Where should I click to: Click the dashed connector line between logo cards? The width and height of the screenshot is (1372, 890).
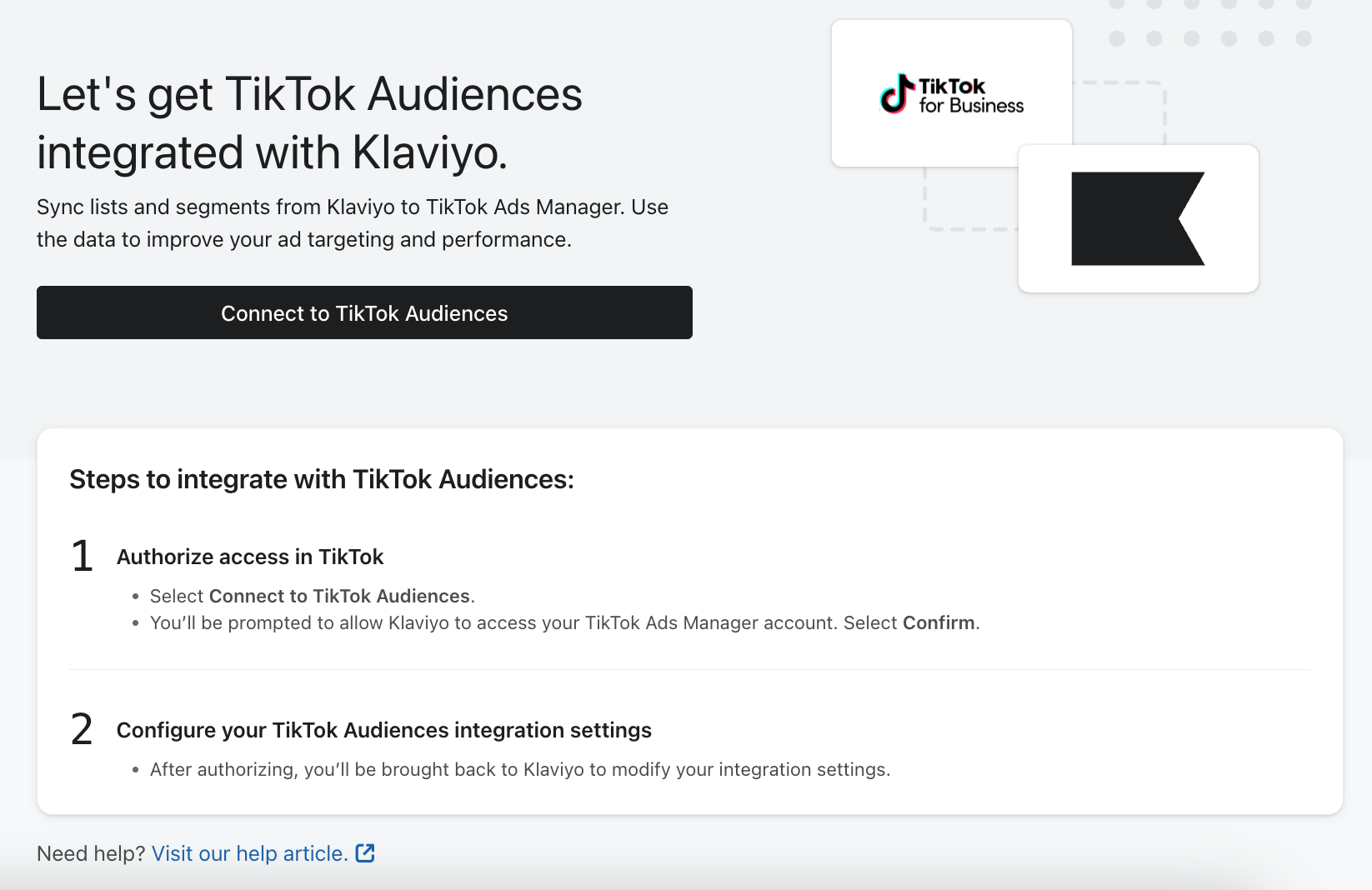pos(1164,112)
